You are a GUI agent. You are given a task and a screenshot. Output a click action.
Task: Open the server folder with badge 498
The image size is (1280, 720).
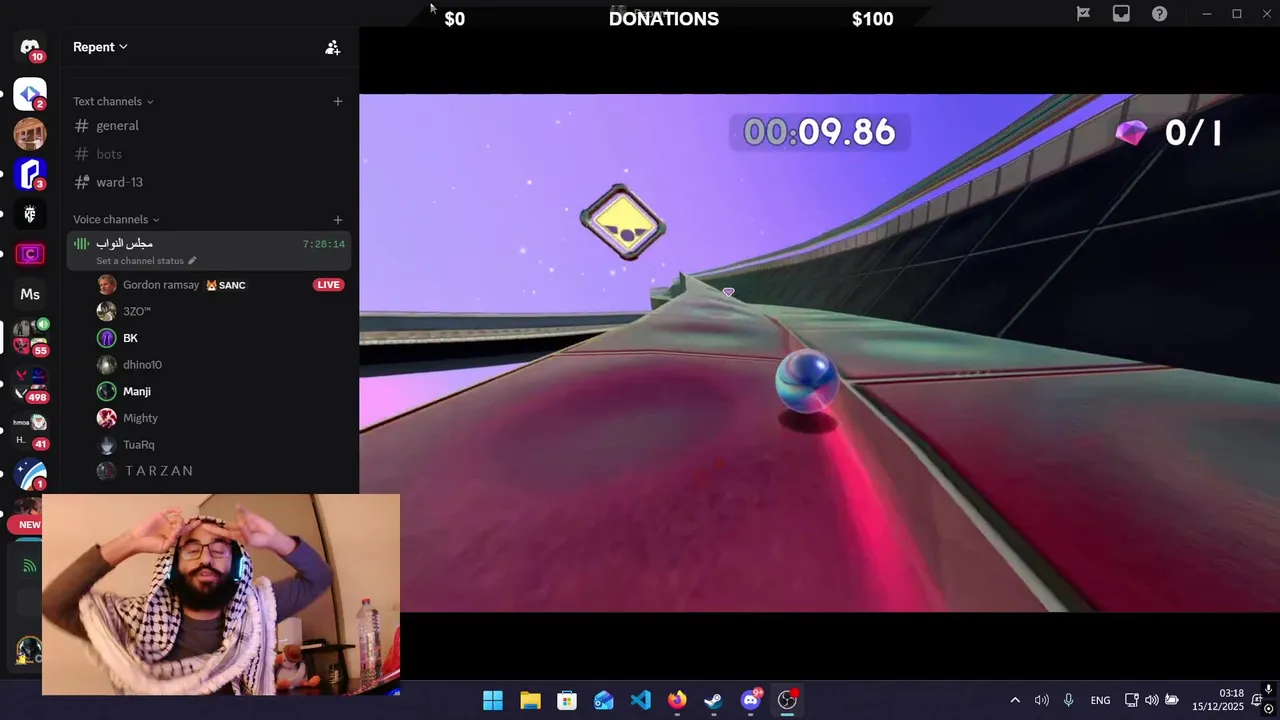(30, 385)
